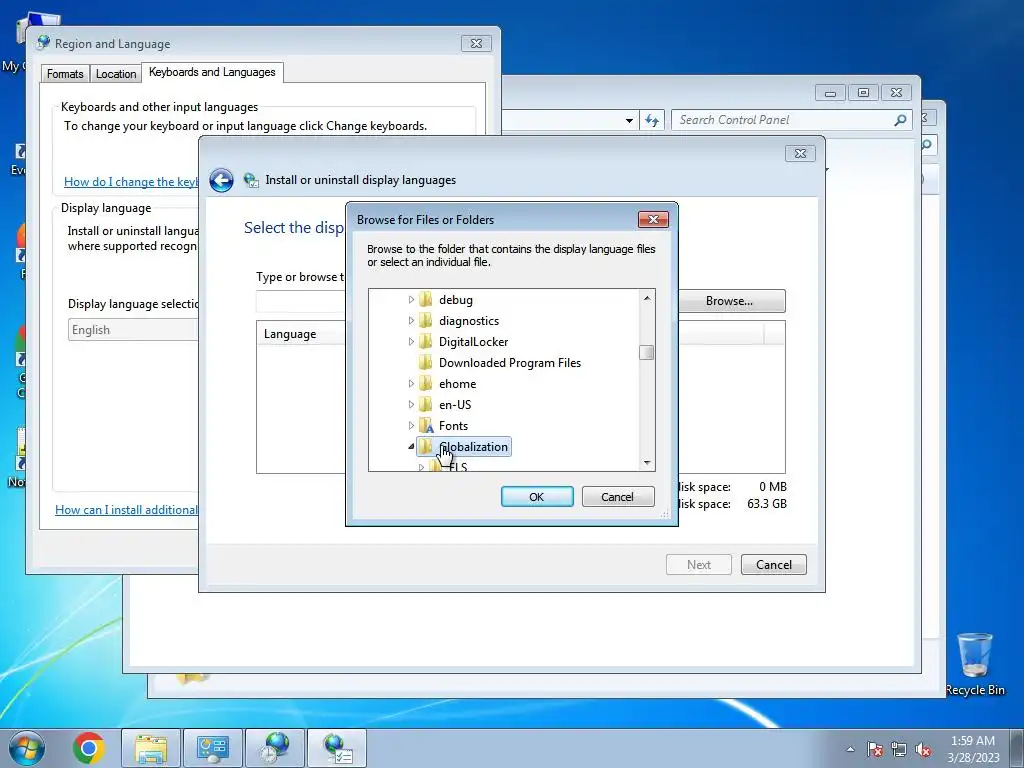Open 'How can I install additional' languages link

[x=126, y=509]
